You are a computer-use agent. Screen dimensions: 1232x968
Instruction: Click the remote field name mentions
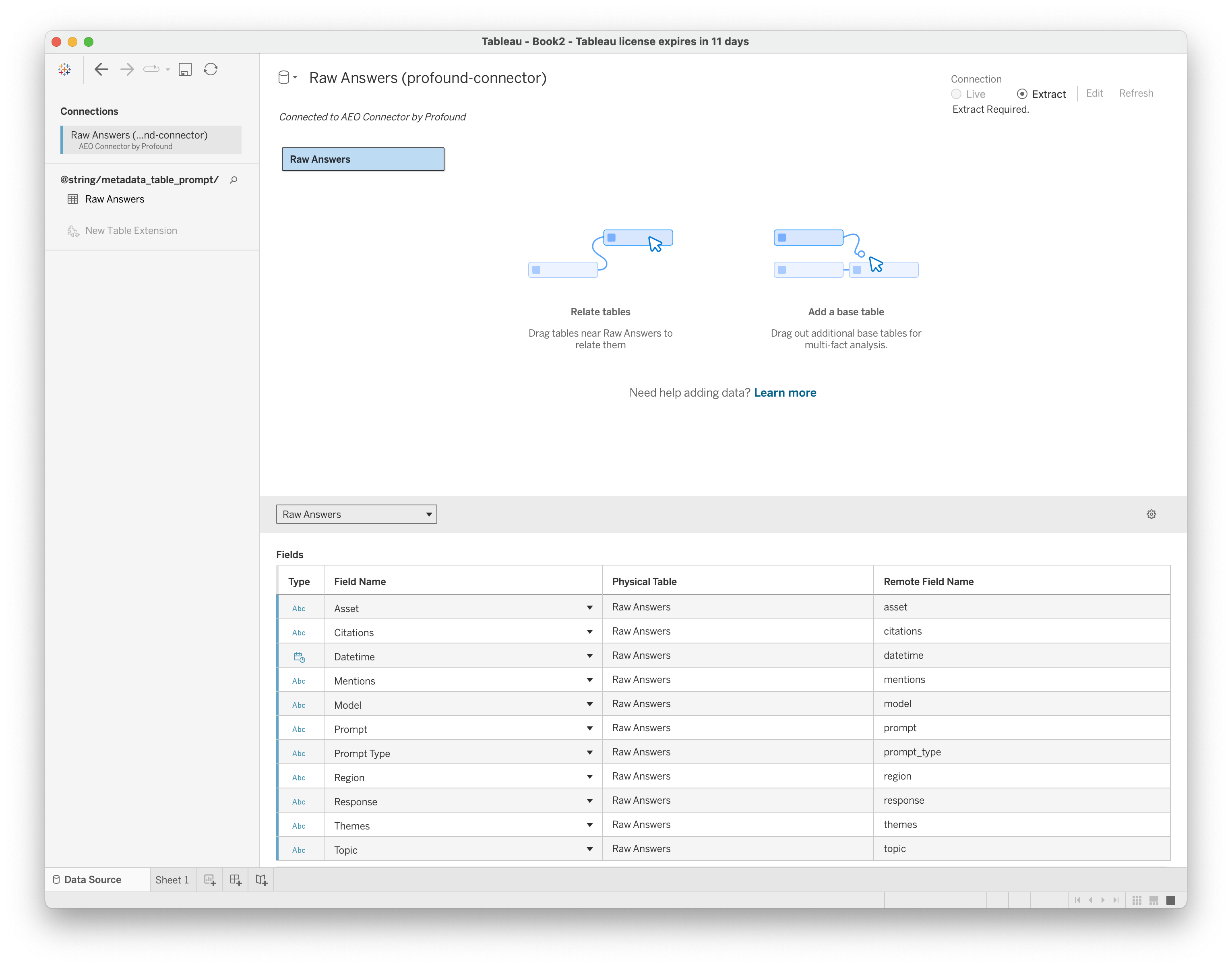pos(904,680)
